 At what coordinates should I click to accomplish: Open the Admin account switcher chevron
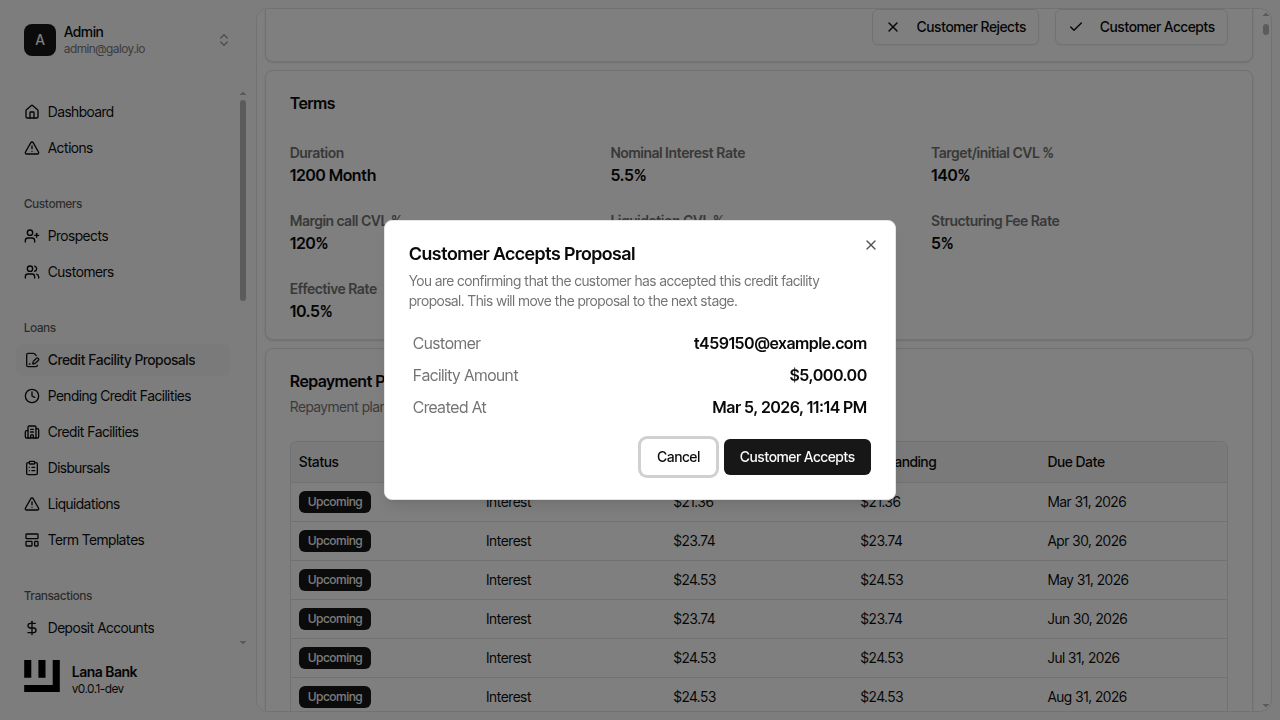[224, 40]
